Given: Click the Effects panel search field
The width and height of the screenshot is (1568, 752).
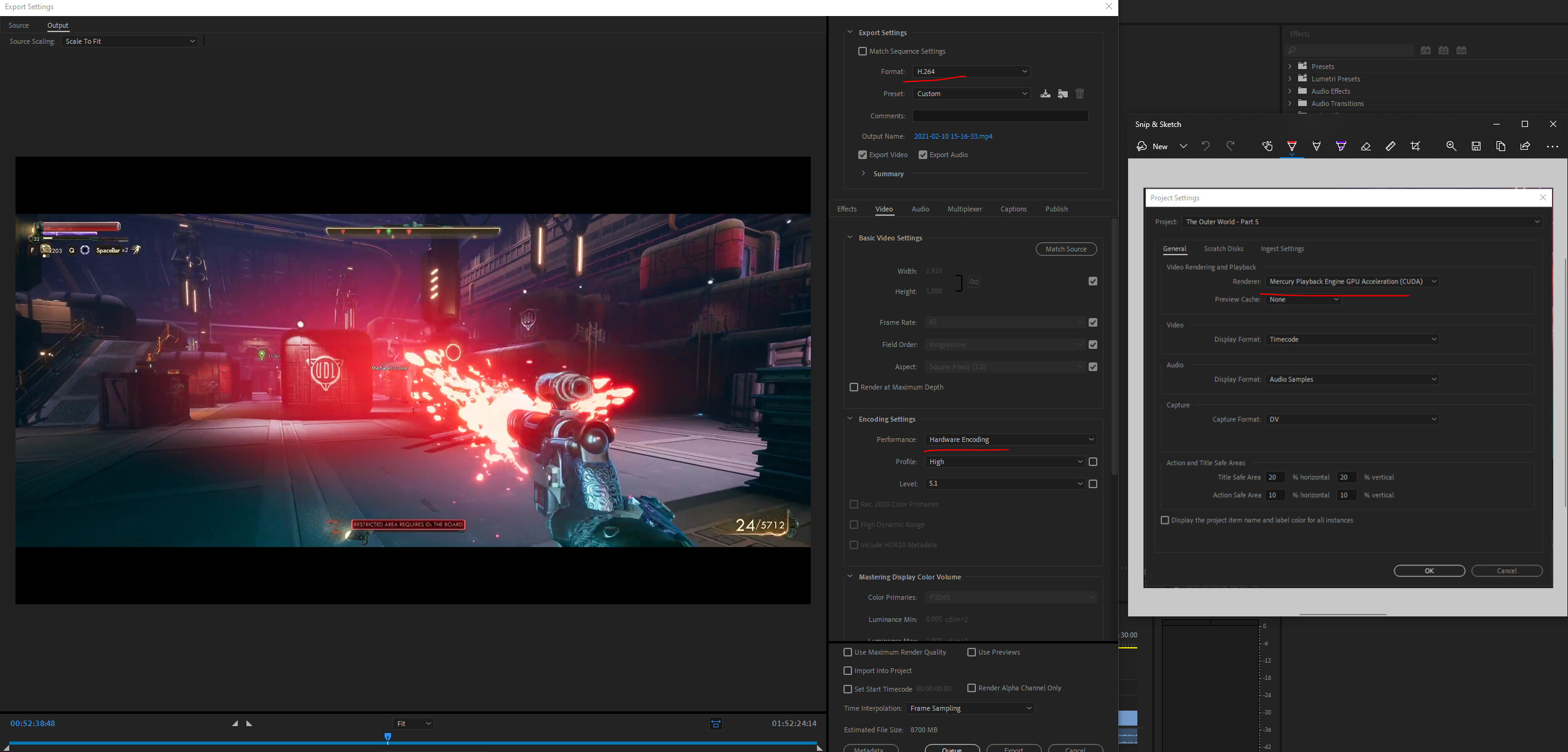Looking at the screenshot, I should click(x=1349, y=51).
